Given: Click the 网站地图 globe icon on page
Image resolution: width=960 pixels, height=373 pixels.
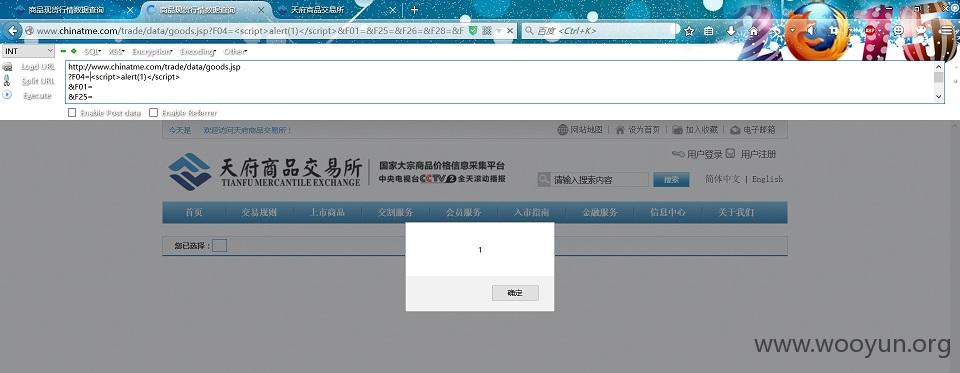Looking at the screenshot, I should [x=563, y=130].
